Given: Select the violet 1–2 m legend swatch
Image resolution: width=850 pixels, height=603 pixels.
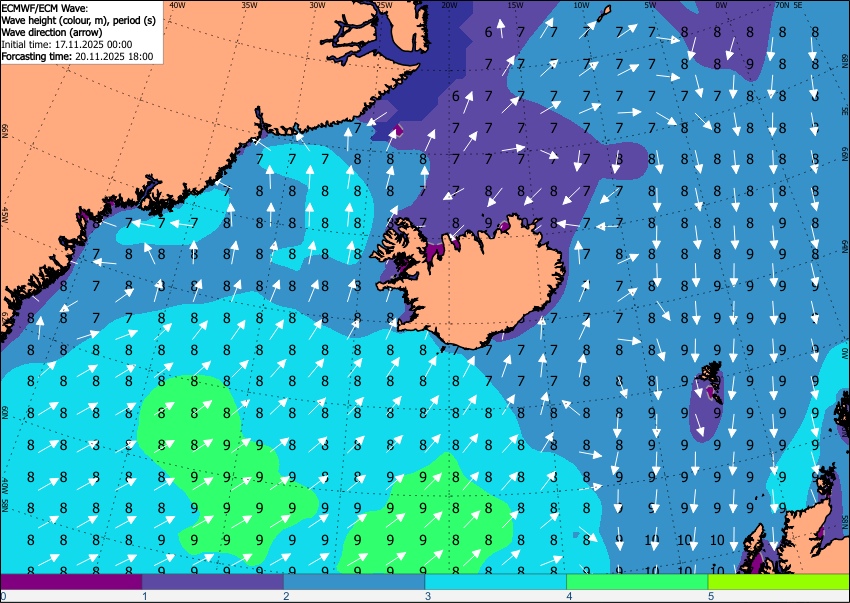Looking at the screenshot, I should [x=212, y=582].
